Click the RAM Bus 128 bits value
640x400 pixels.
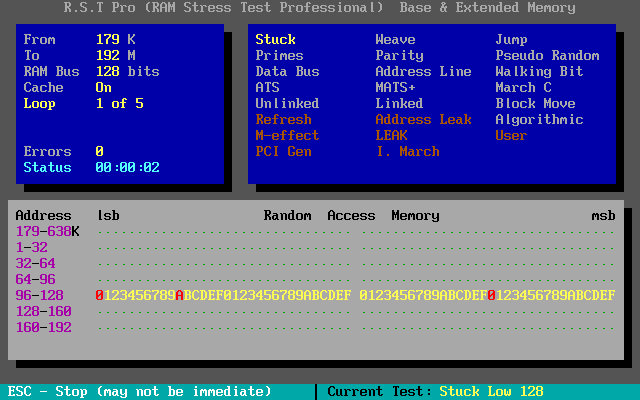coord(127,71)
